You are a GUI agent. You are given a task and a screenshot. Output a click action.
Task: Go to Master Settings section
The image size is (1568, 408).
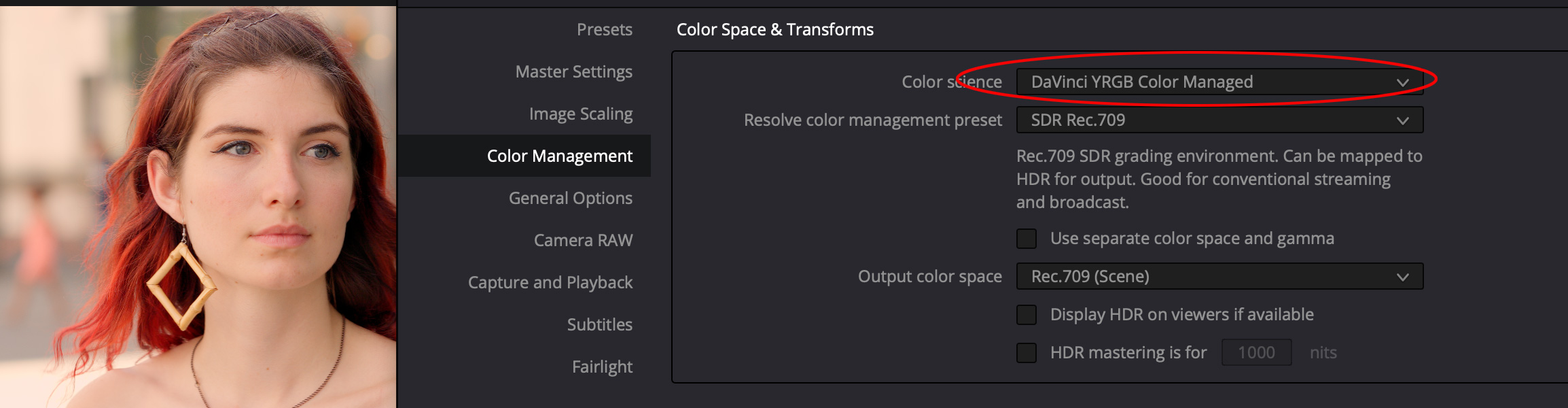[x=573, y=71]
